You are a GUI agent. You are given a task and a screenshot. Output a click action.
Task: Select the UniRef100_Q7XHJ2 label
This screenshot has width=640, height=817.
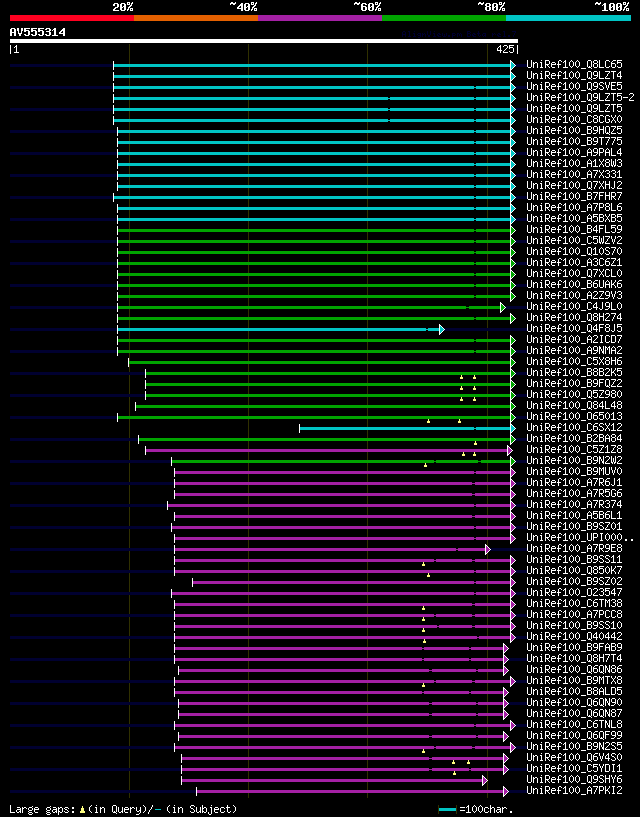[574, 185]
